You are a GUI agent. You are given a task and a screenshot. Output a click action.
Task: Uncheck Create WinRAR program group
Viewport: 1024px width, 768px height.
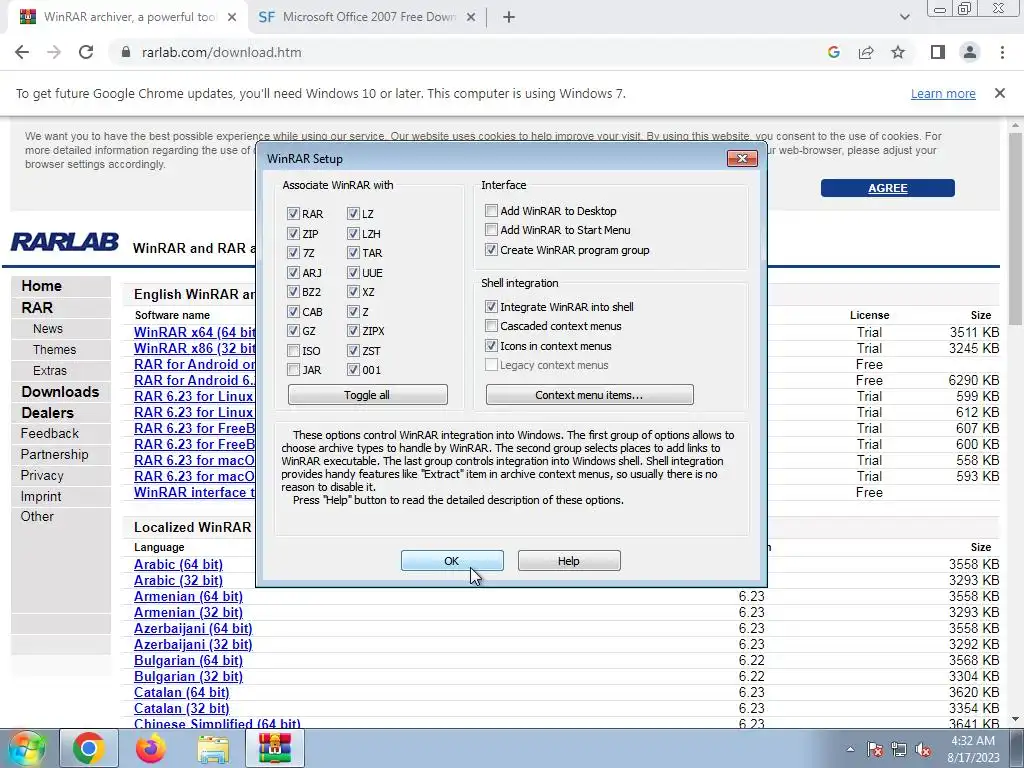click(x=491, y=249)
